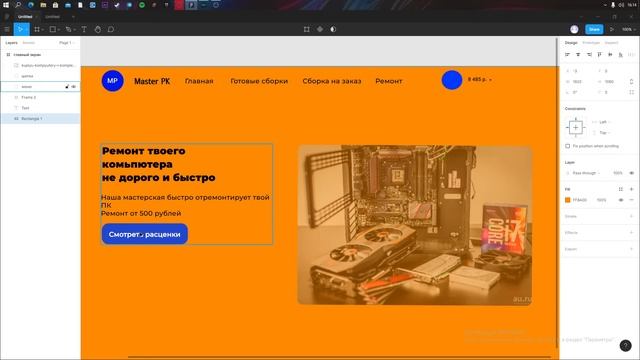Click the Present play icon
The image size is (640, 360).
tap(612, 29)
